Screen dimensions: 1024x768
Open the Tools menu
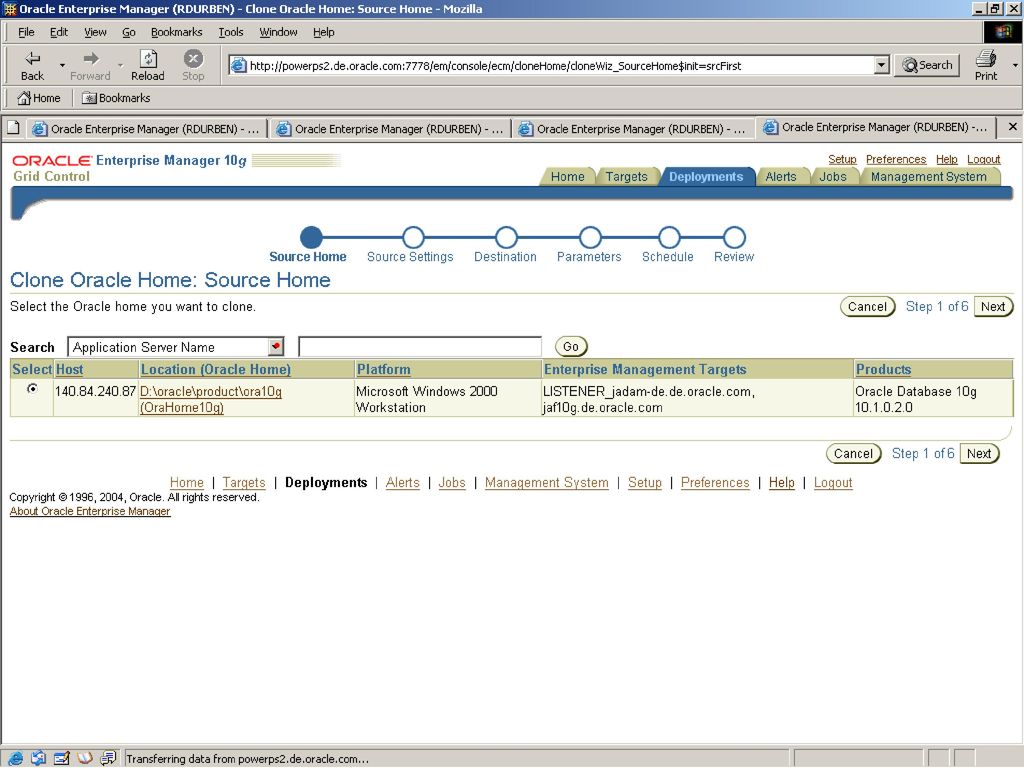[231, 32]
